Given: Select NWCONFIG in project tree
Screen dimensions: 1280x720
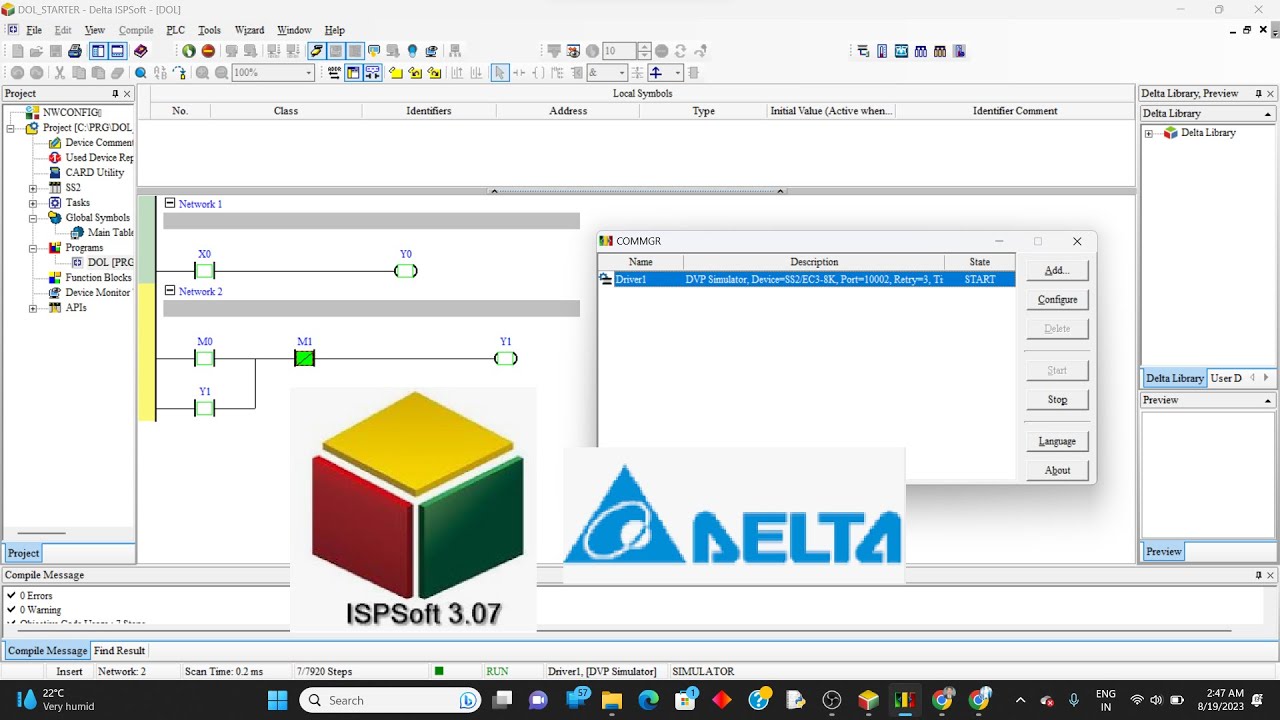Looking at the screenshot, I should 71,112.
